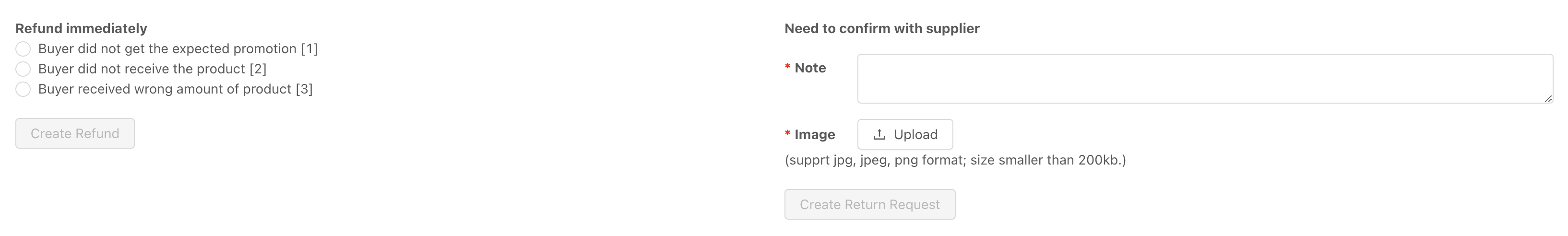Click the Note textarea resize handle
Viewport: 1568px width, 236px height.
(1548, 98)
